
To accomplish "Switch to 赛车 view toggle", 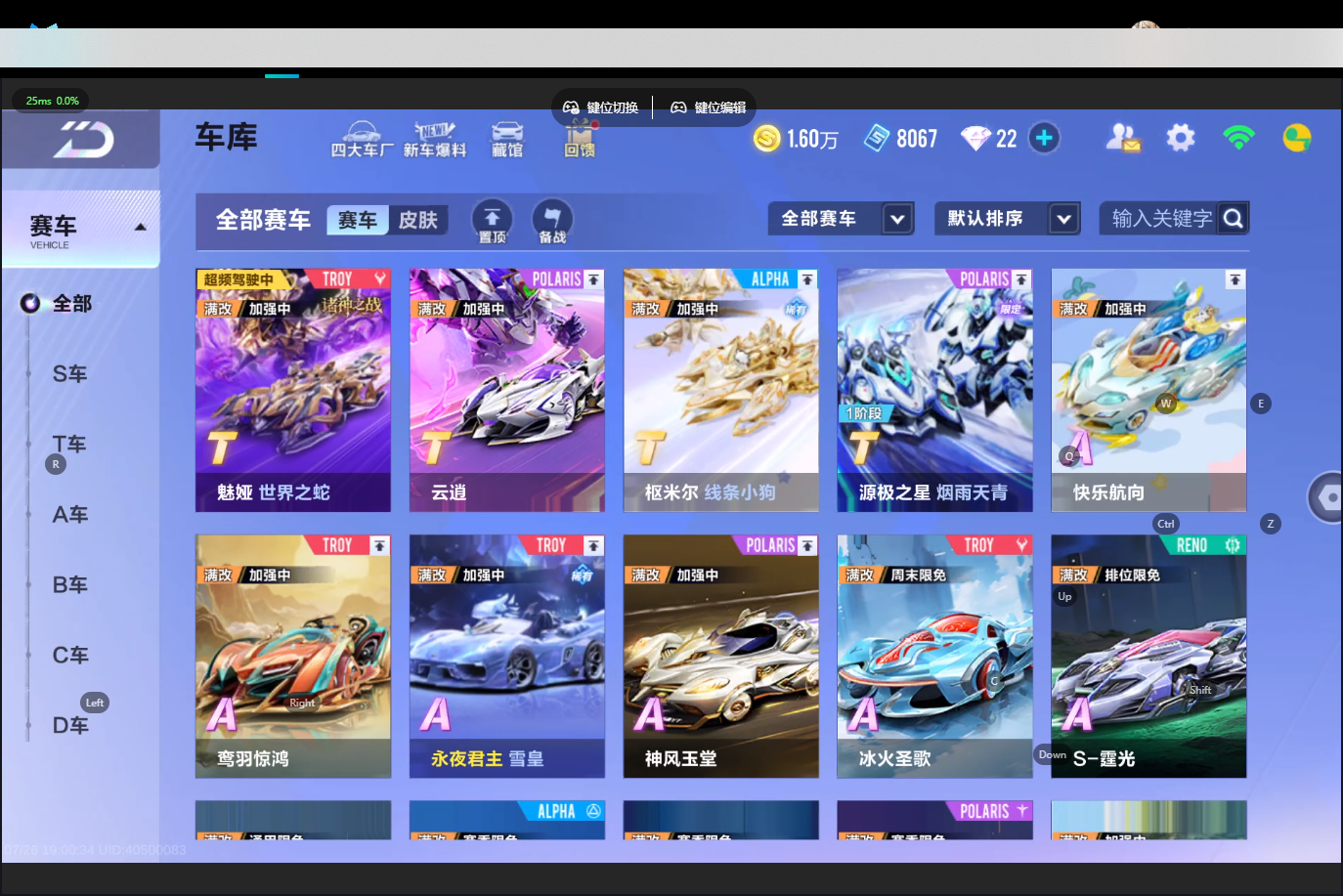I will (358, 220).
